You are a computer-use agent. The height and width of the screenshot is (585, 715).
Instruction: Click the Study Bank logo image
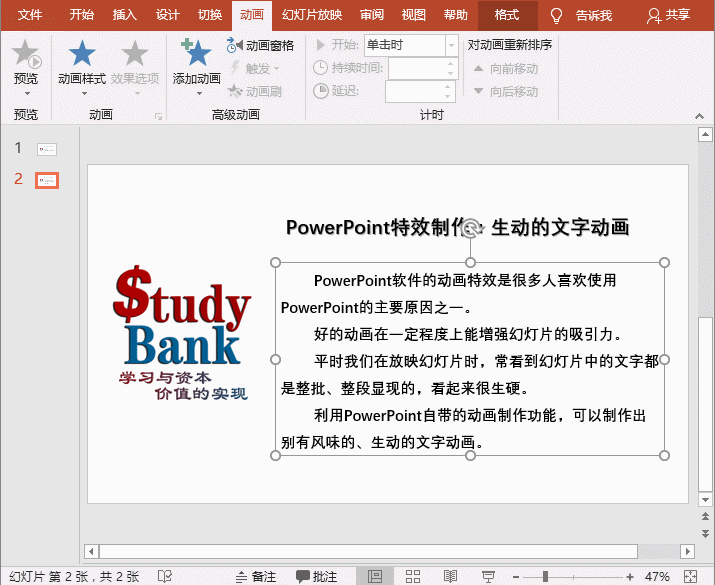pos(181,333)
